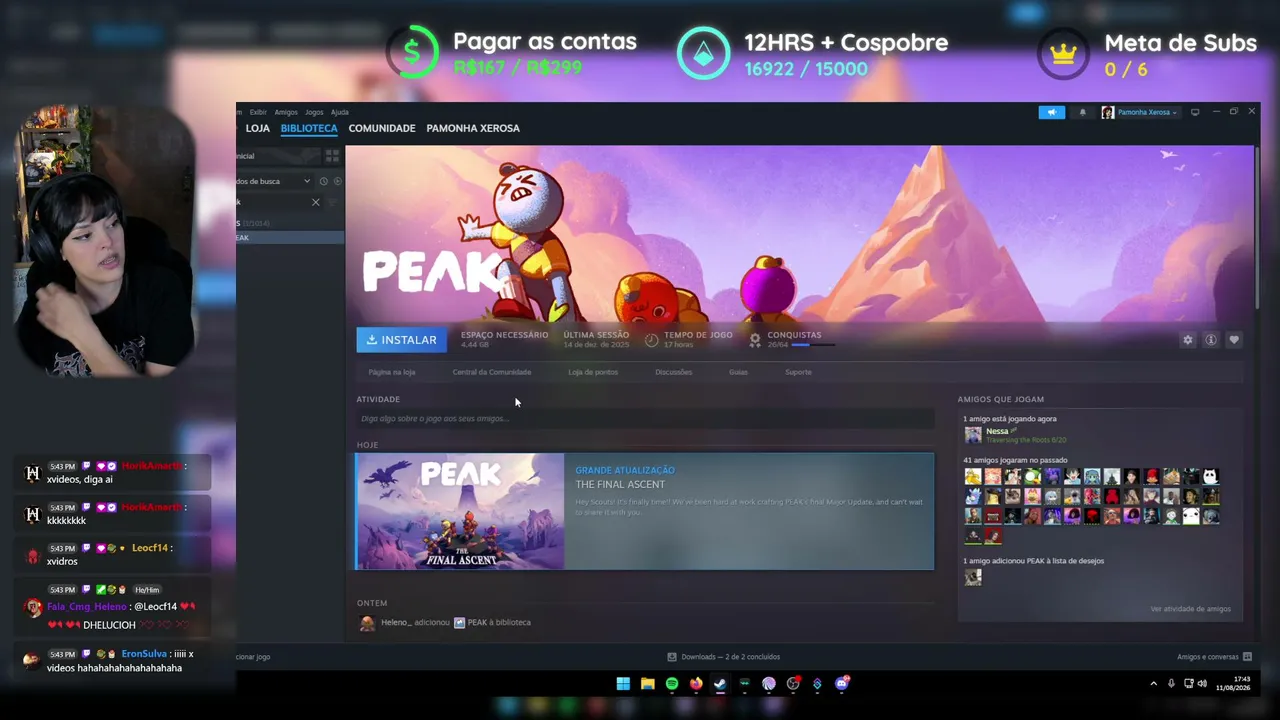Image resolution: width=1280 pixels, height=720 pixels.
Task: Open Pamonha Xerosa account dropdown
Action: point(1140,112)
